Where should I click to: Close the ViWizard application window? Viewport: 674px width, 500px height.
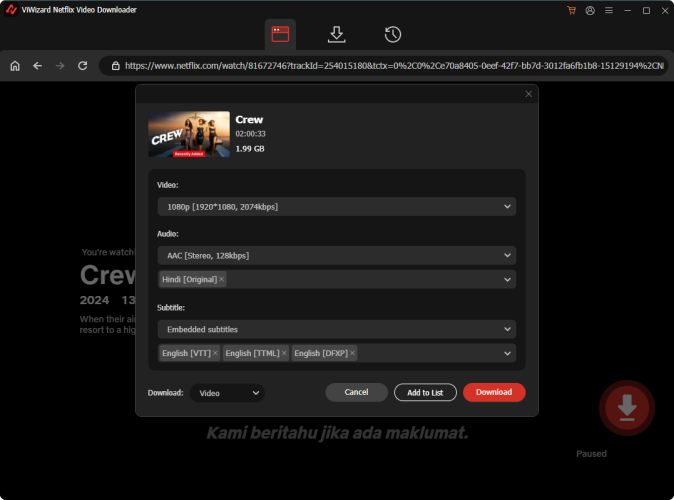tap(665, 10)
